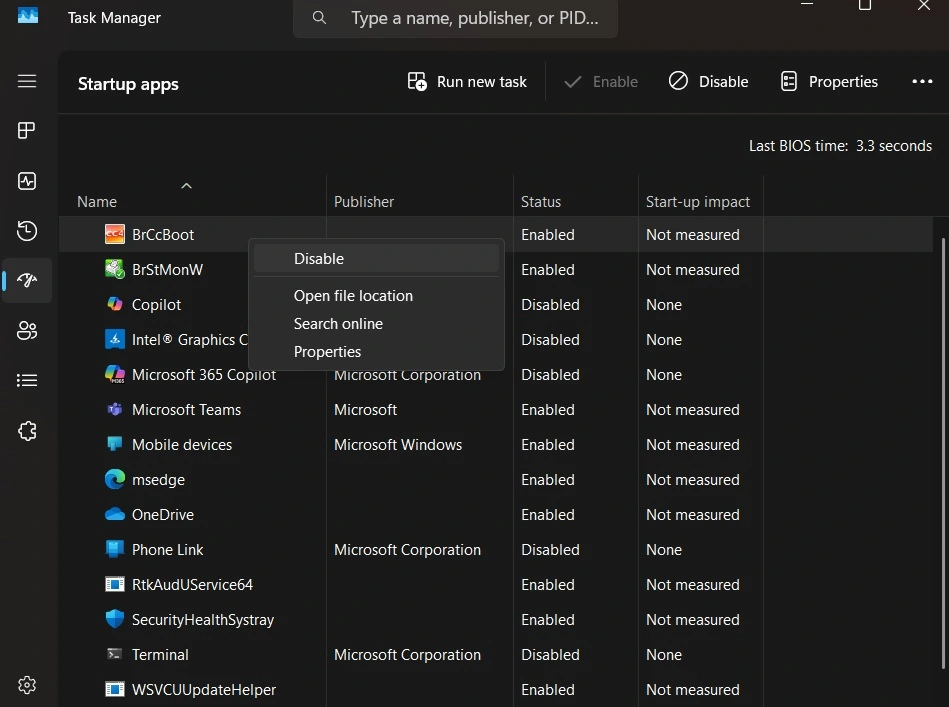
Task: Click the greyed Enable toolbar button
Action: click(x=600, y=82)
